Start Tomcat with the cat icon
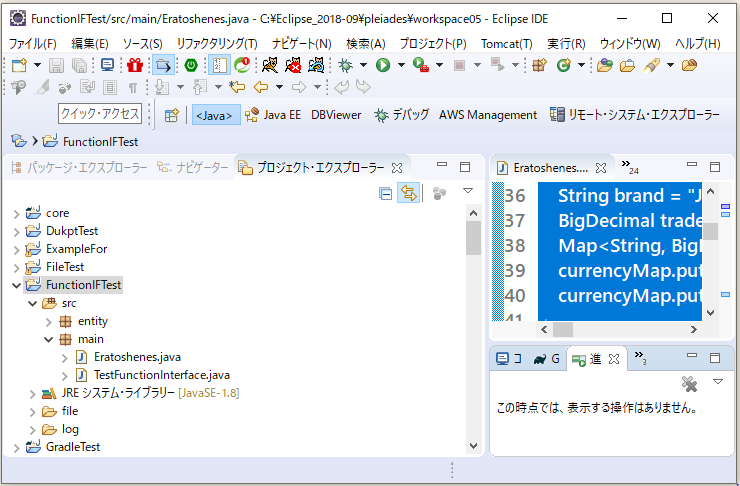 (x=270, y=65)
